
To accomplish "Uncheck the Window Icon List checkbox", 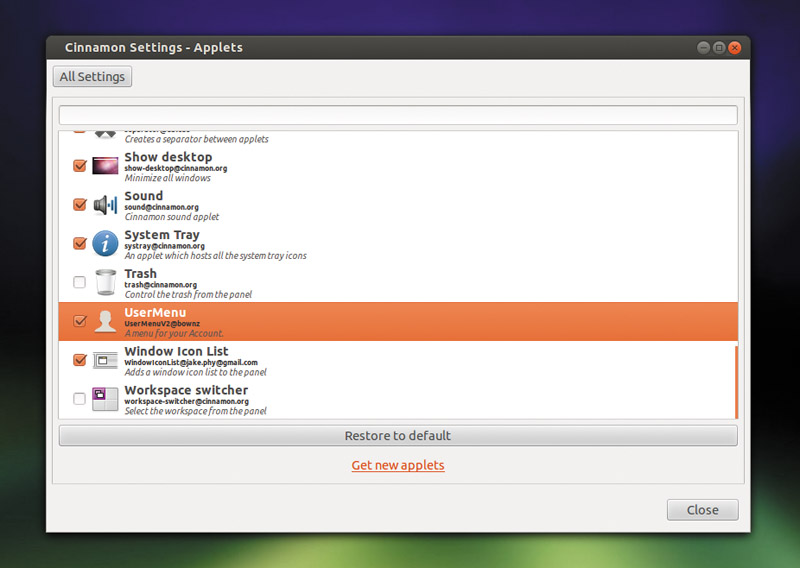I will [80, 360].
